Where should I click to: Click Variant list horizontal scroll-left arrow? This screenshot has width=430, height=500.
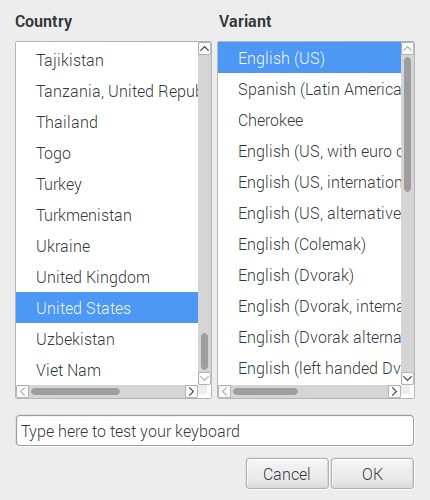click(x=225, y=391)
